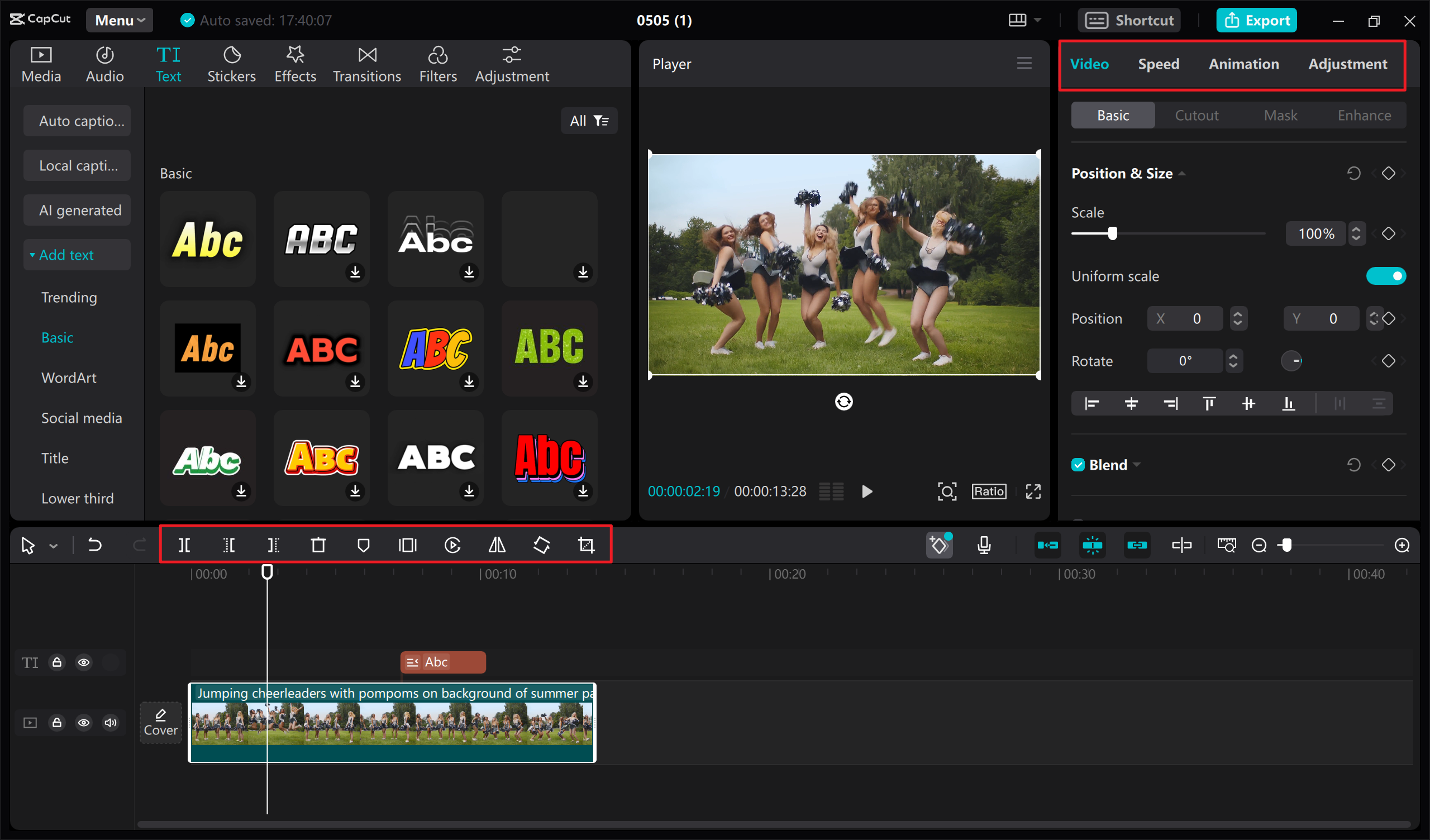Switch to the Speed tab

(1158, 63)
